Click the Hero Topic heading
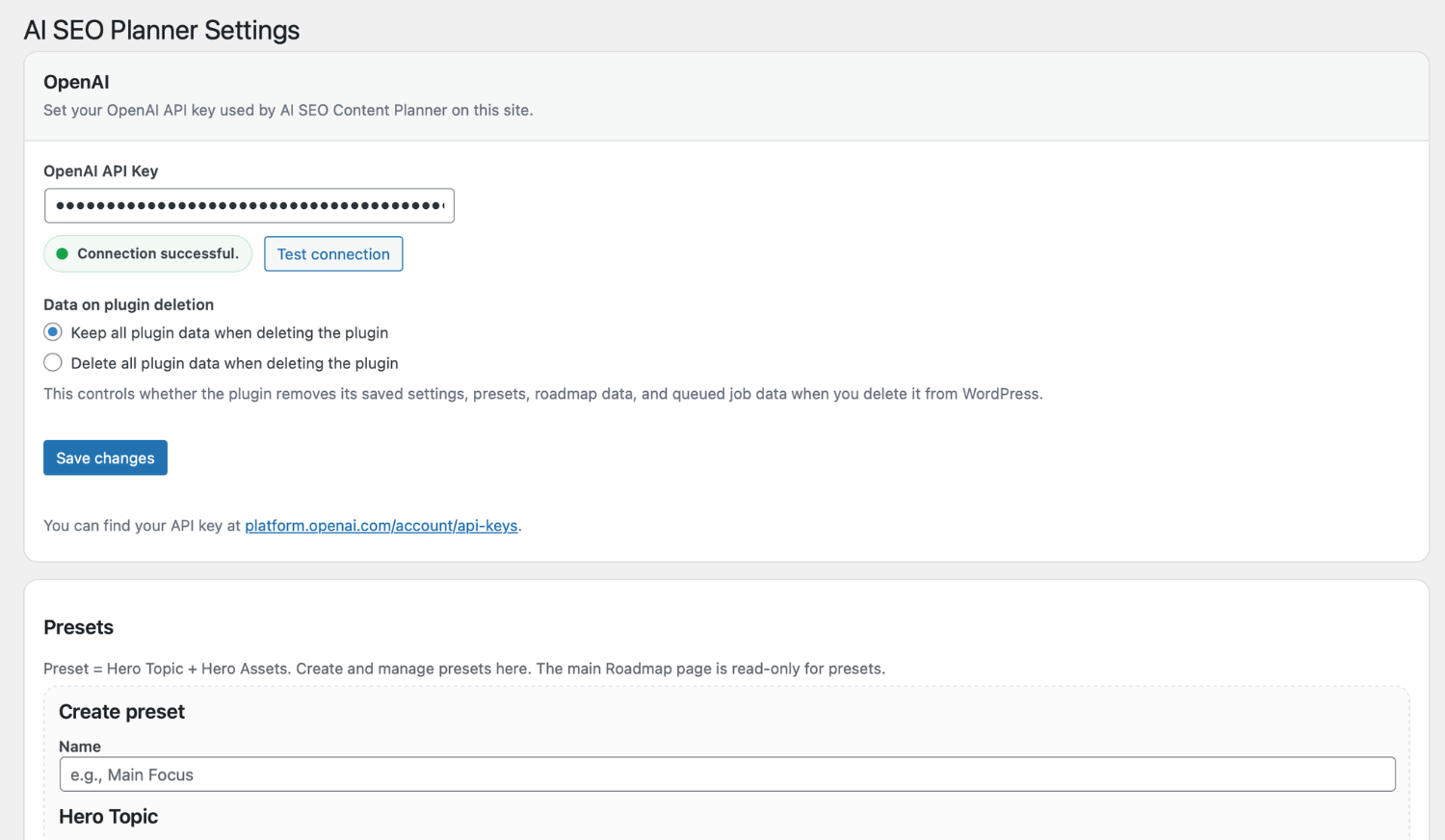The width and height of the screenshot is (1445, 840). 108,817
